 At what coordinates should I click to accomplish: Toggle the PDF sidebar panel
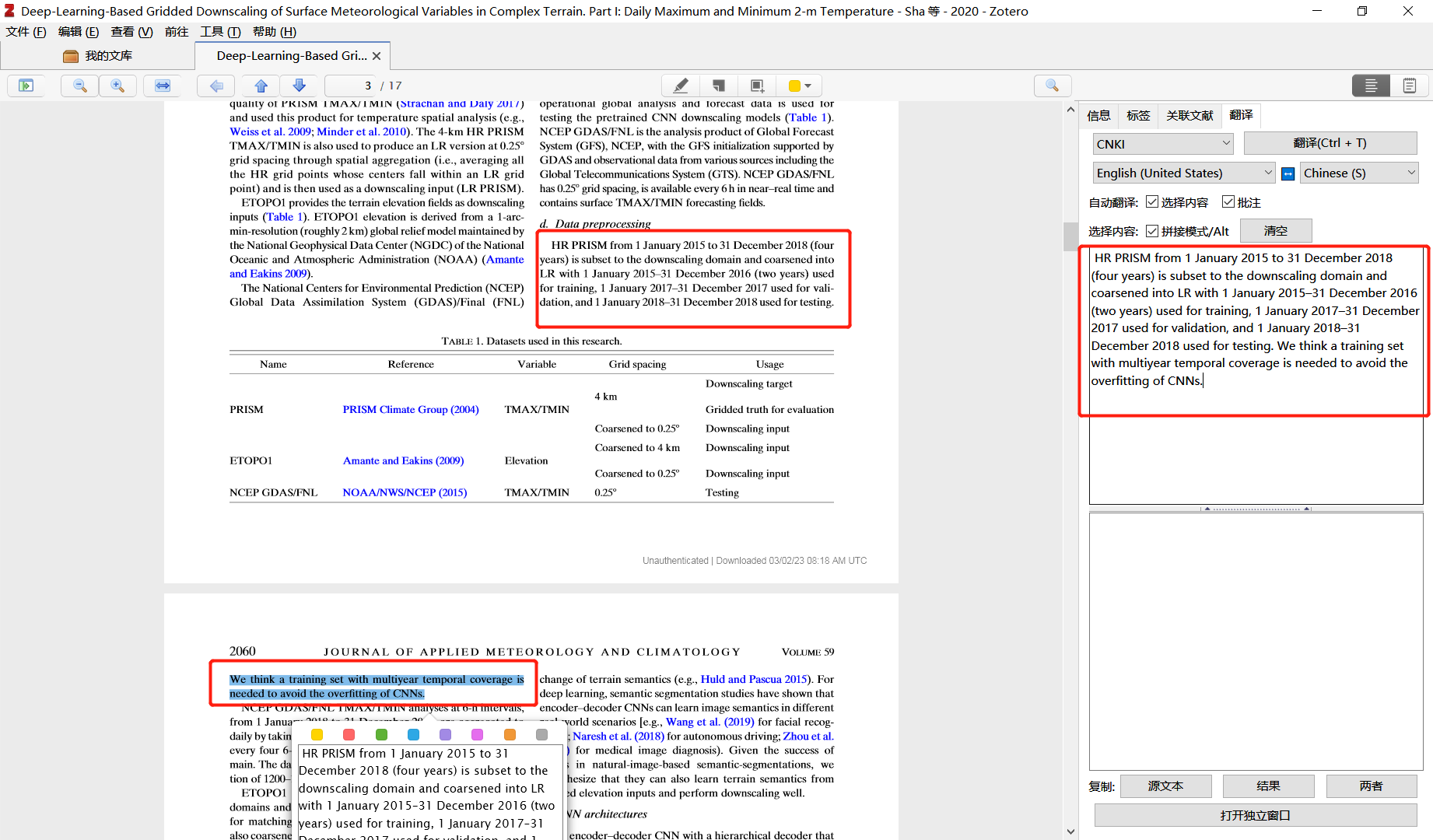[26, 86]
